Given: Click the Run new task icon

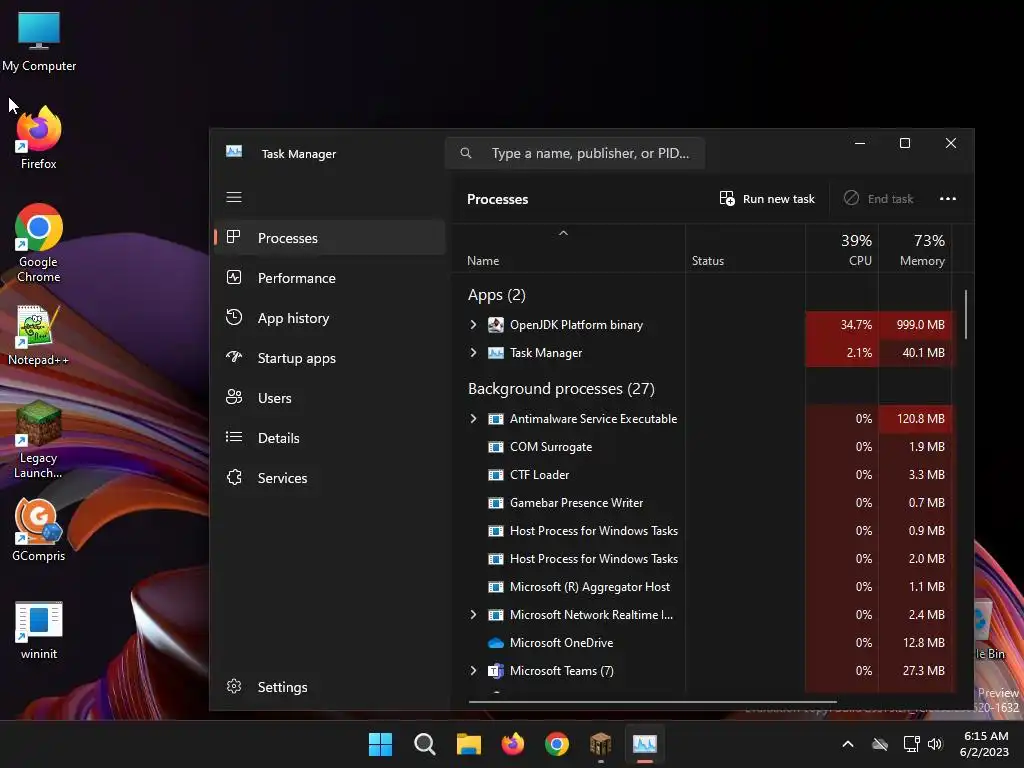Looking at the screenshot, I should tap(727, 199).
